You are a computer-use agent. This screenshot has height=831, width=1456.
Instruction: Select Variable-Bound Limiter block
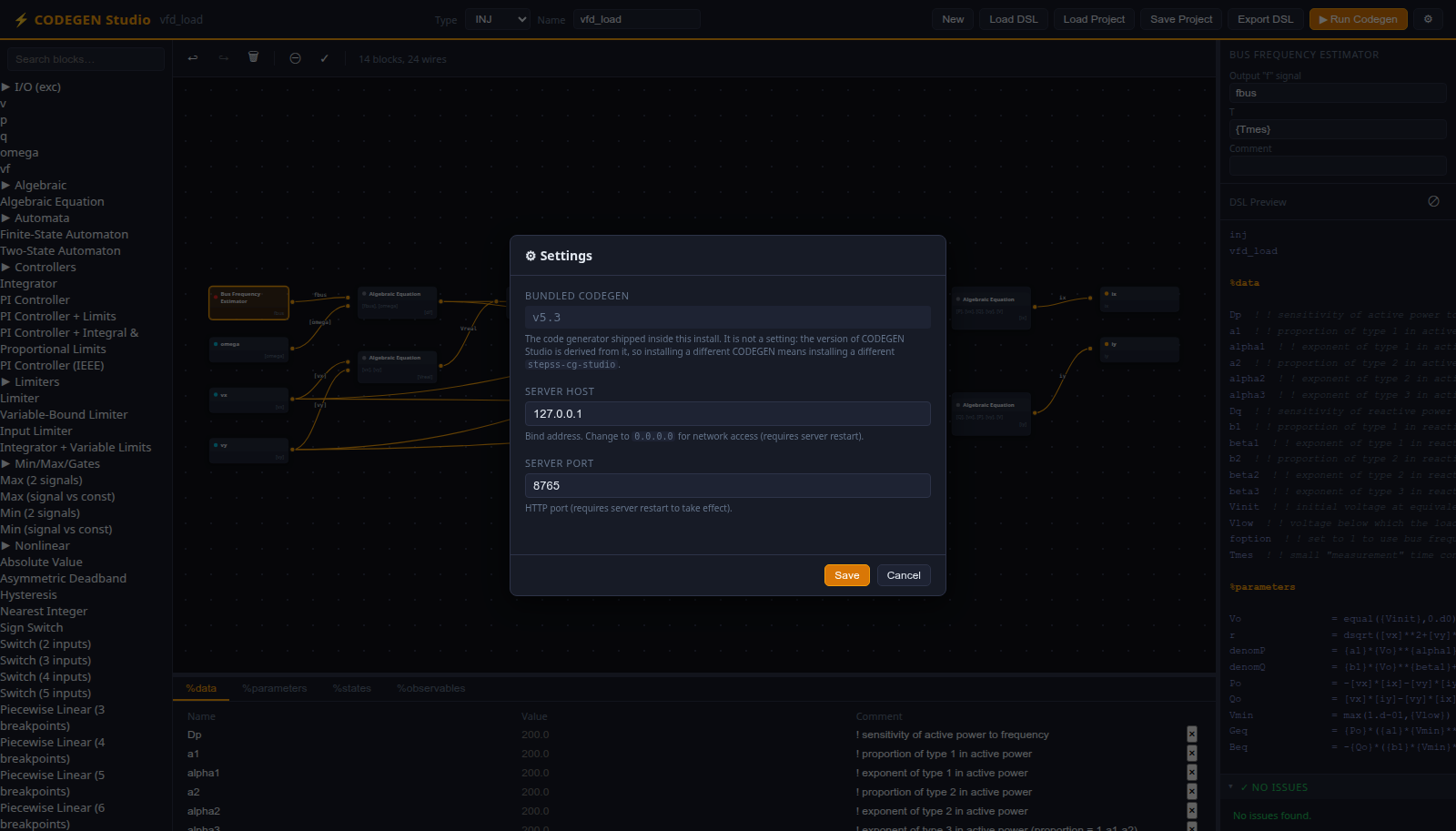pos(64,414)
